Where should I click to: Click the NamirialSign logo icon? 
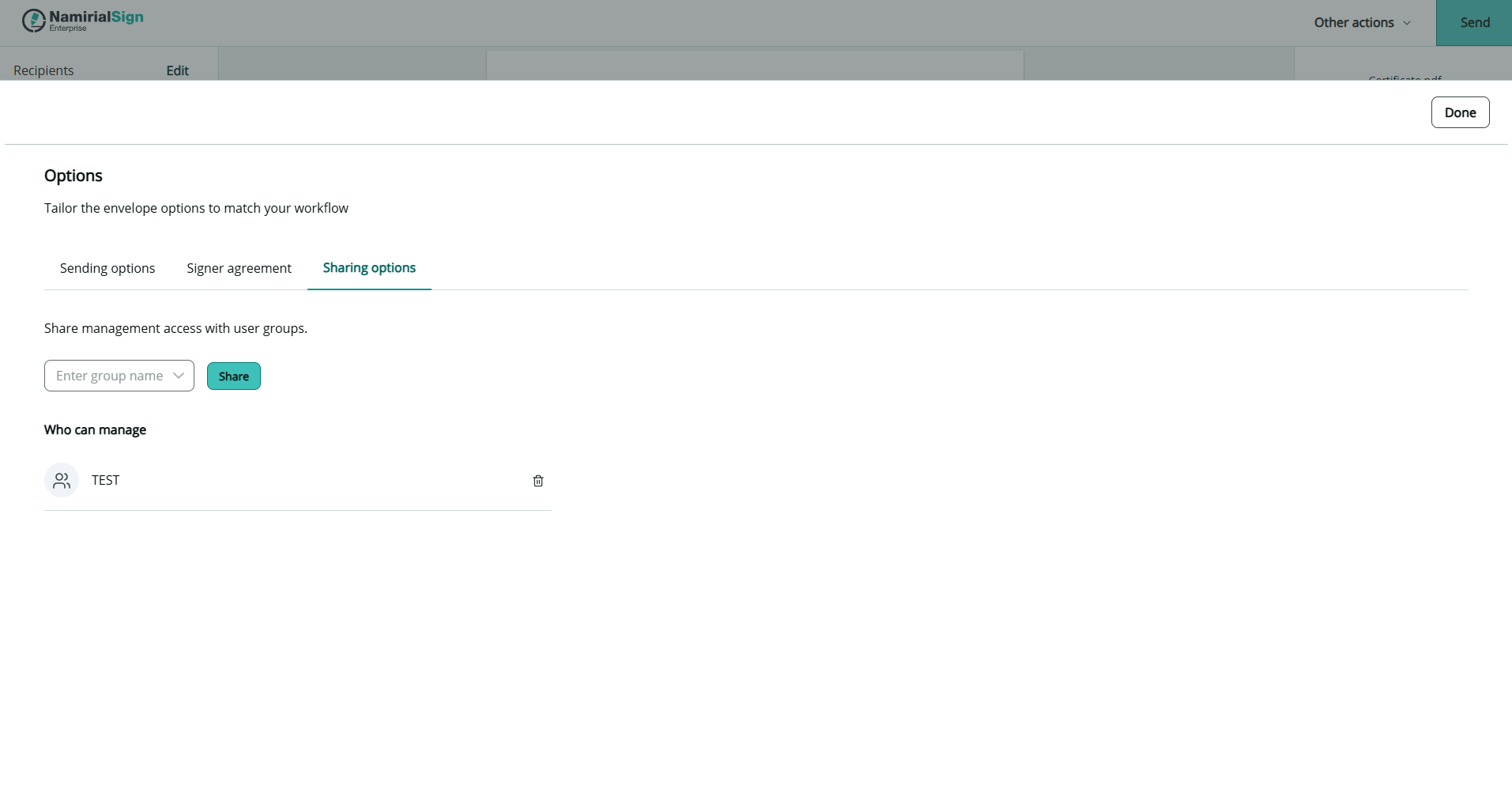point(33,21)
